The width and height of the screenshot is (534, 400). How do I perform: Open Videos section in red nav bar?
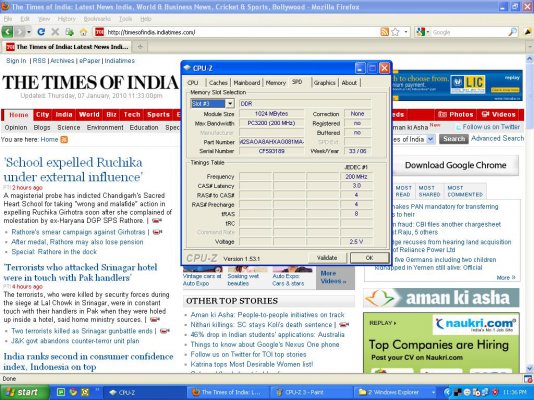pos(499,115)
